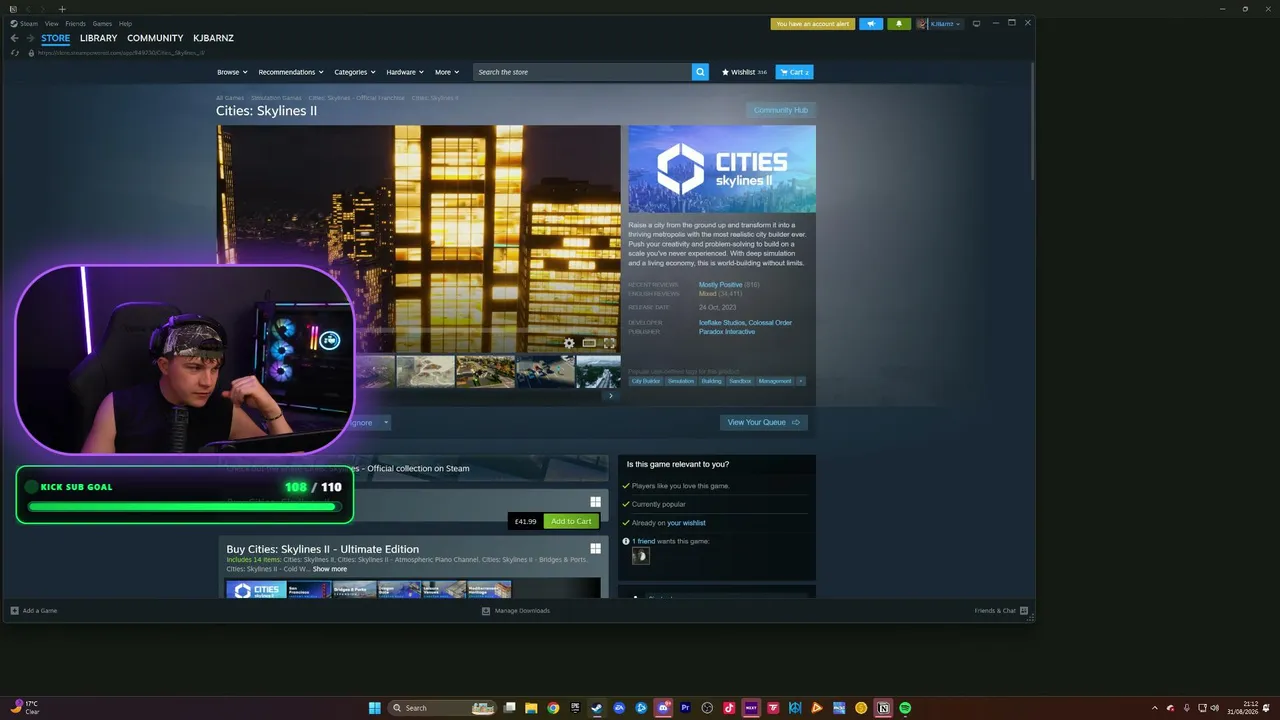
Task: Open the Steam menu
Action: click(x=29, y=23)
